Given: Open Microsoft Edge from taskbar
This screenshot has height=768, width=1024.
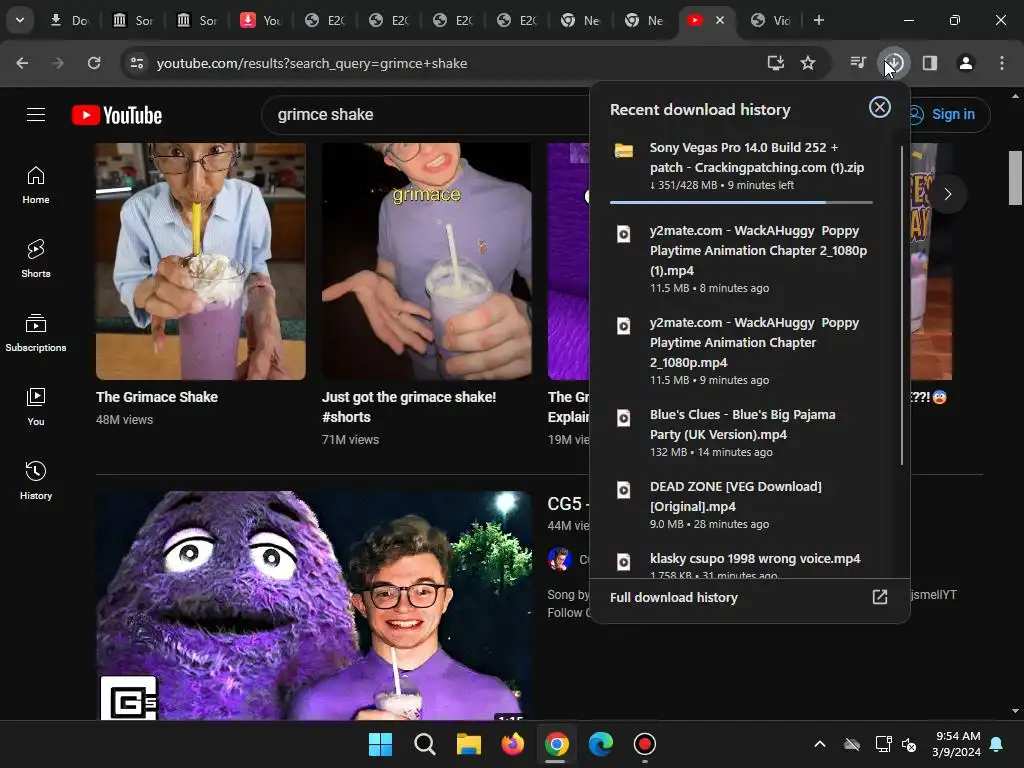Looking at the screenshot, I should (601, 744).
